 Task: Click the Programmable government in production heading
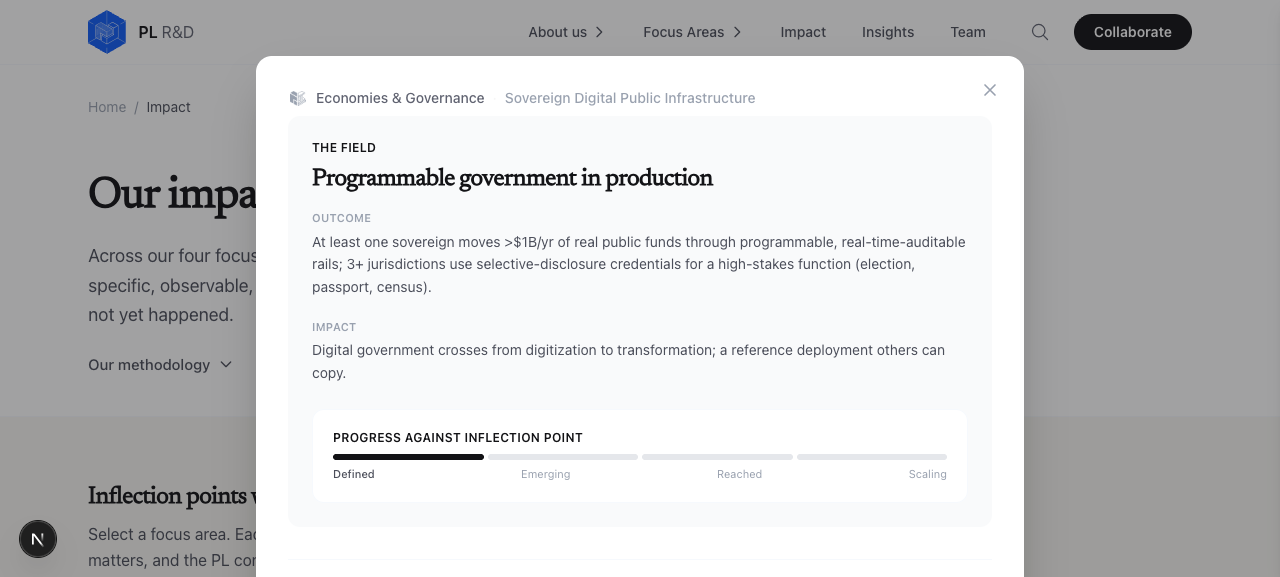tap(512, 178)
